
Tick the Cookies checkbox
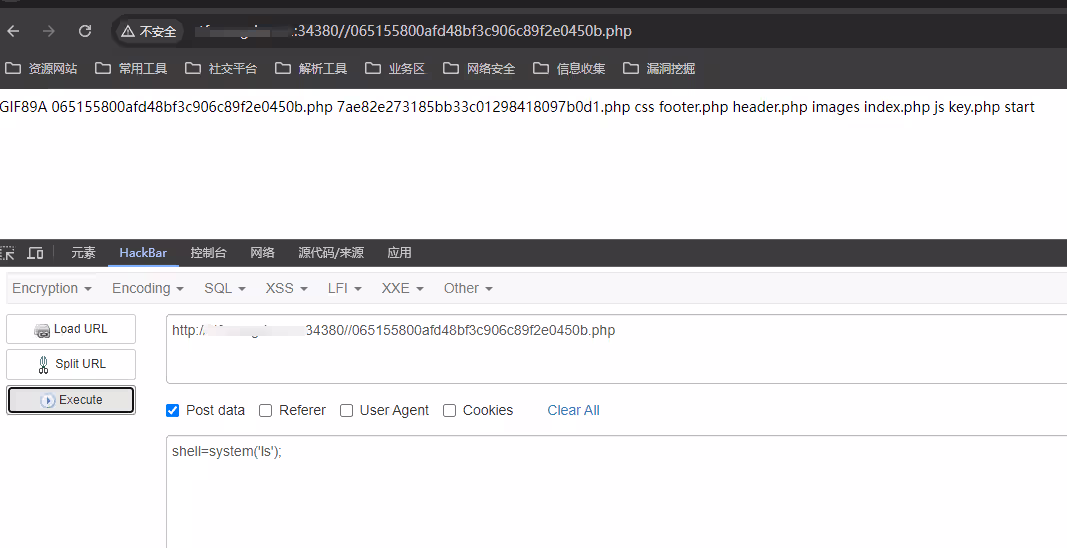click(x=450, y=410)
